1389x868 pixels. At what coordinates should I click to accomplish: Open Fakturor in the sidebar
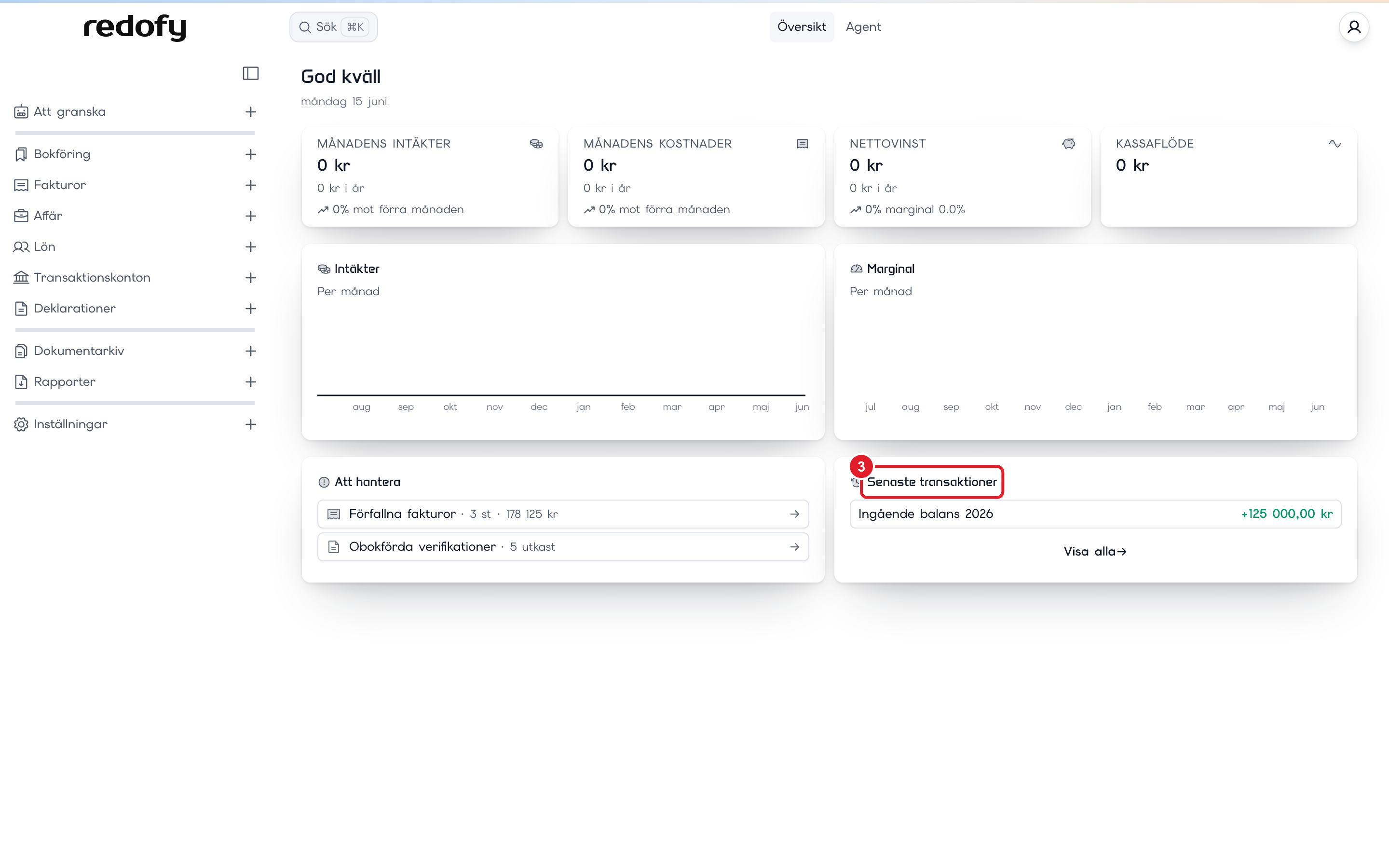point(60,186)
